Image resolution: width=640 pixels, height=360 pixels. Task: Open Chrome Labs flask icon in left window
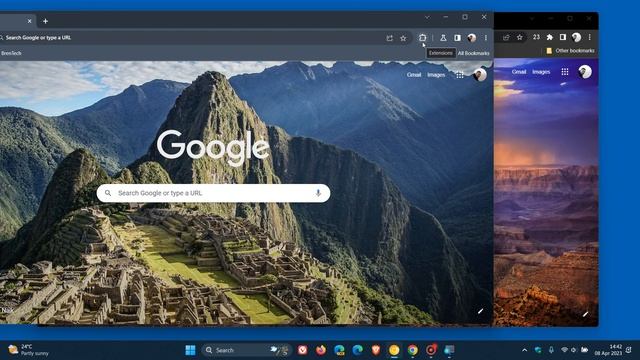(x=443, y=38)
